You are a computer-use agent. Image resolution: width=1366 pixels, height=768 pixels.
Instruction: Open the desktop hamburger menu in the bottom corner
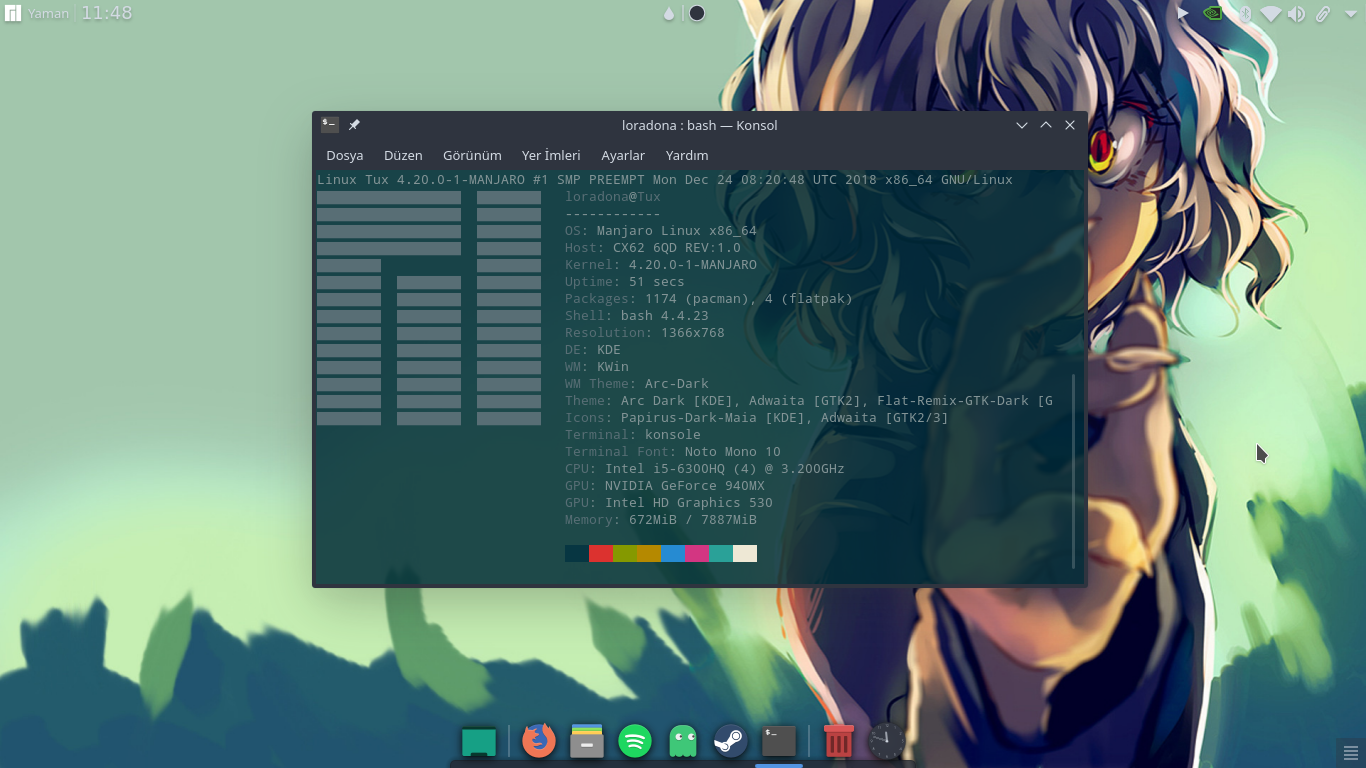(x=1349, y=752)
